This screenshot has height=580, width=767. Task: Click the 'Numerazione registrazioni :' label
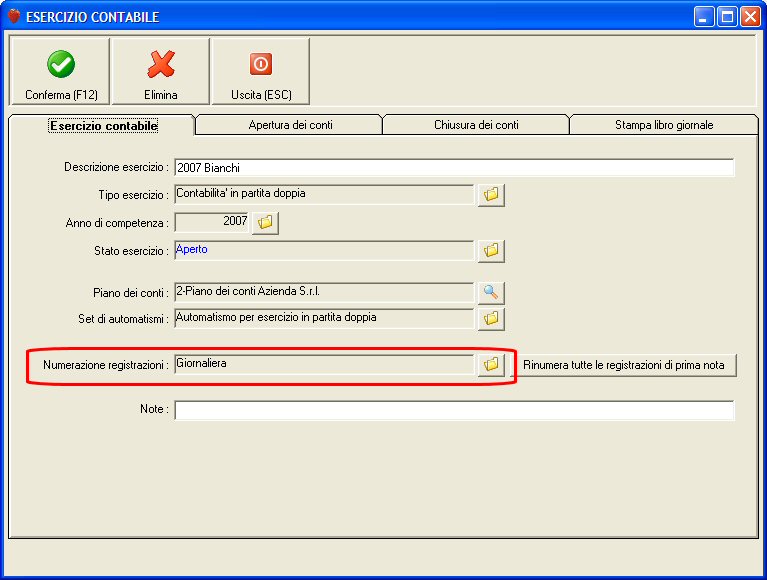pyautogui.click(x=106, y=365)
